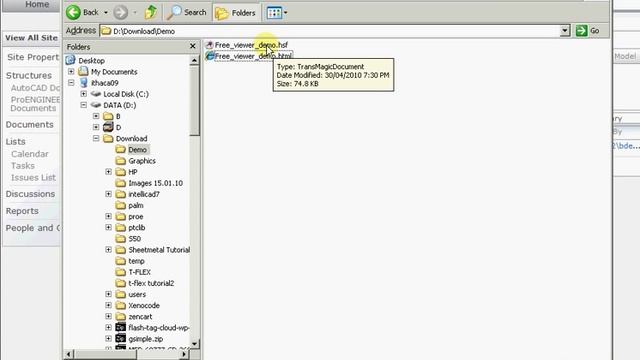Open Issues List link
This screenshot has width=640, height=360.
pyautogui.click(x=33, y=178)
